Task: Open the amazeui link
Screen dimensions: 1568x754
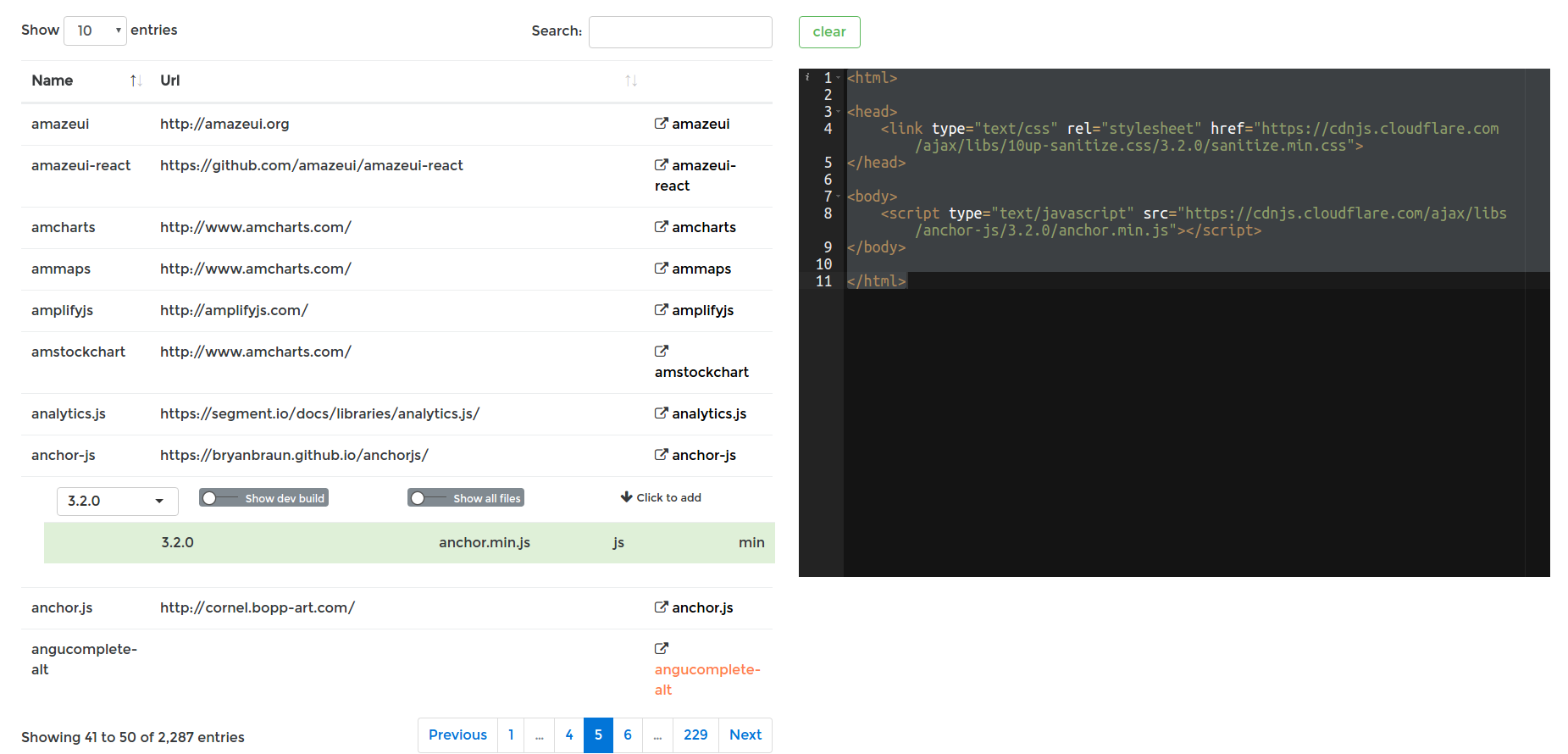Action: (x=701, y=124)
